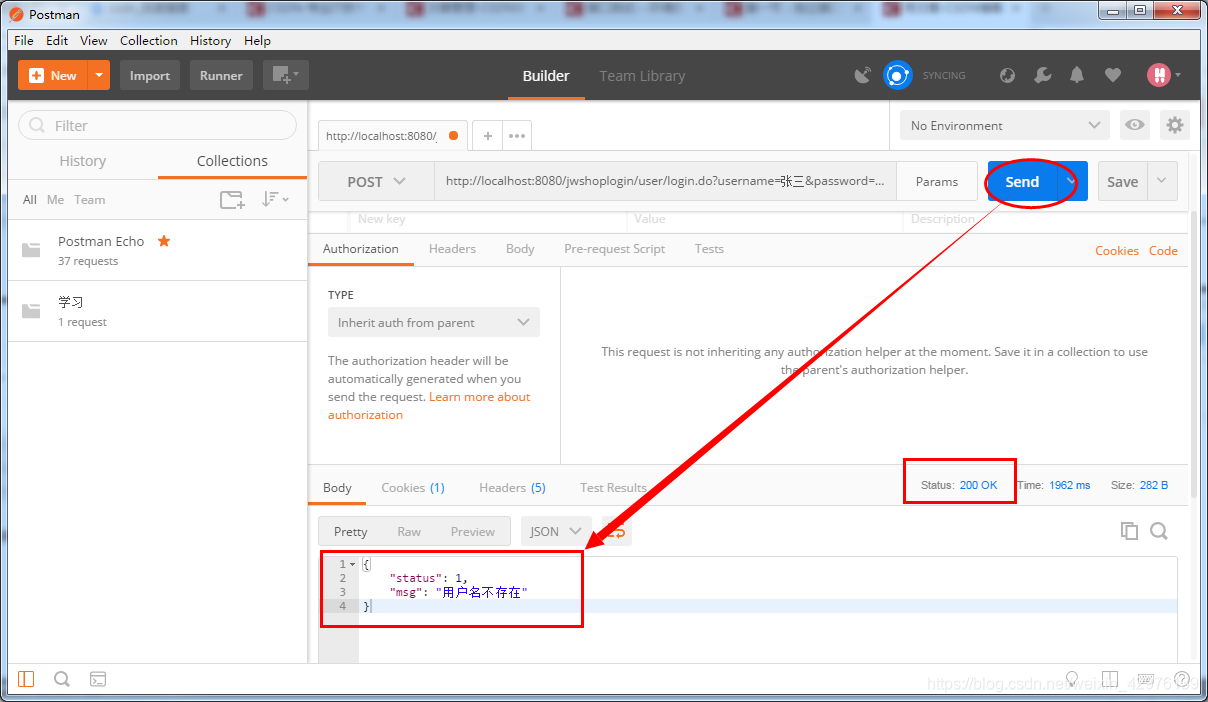Open the JSON format dropdown
This screenshot has height=702, width=1208.
point(556,531)
